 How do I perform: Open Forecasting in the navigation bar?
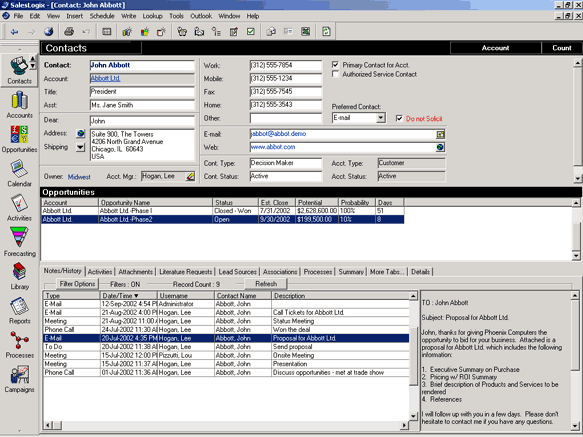19,242
